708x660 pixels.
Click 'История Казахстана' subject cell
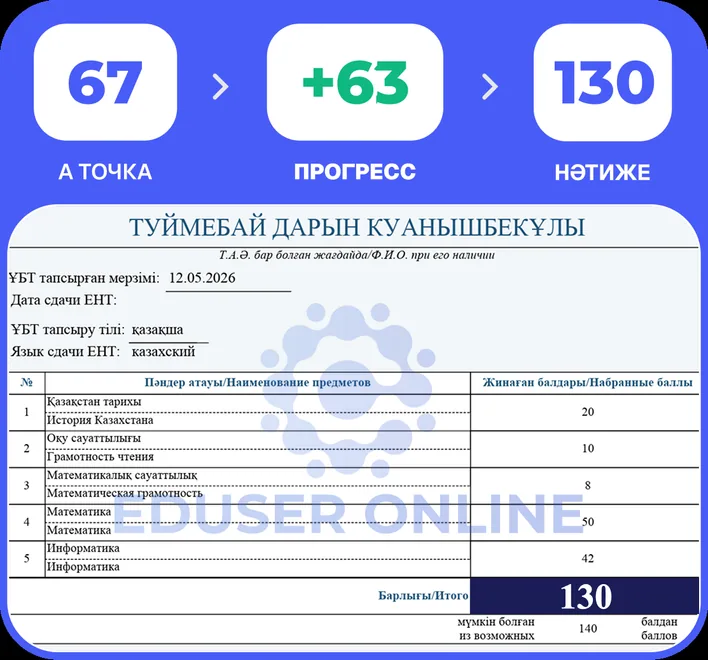[257, 421]
